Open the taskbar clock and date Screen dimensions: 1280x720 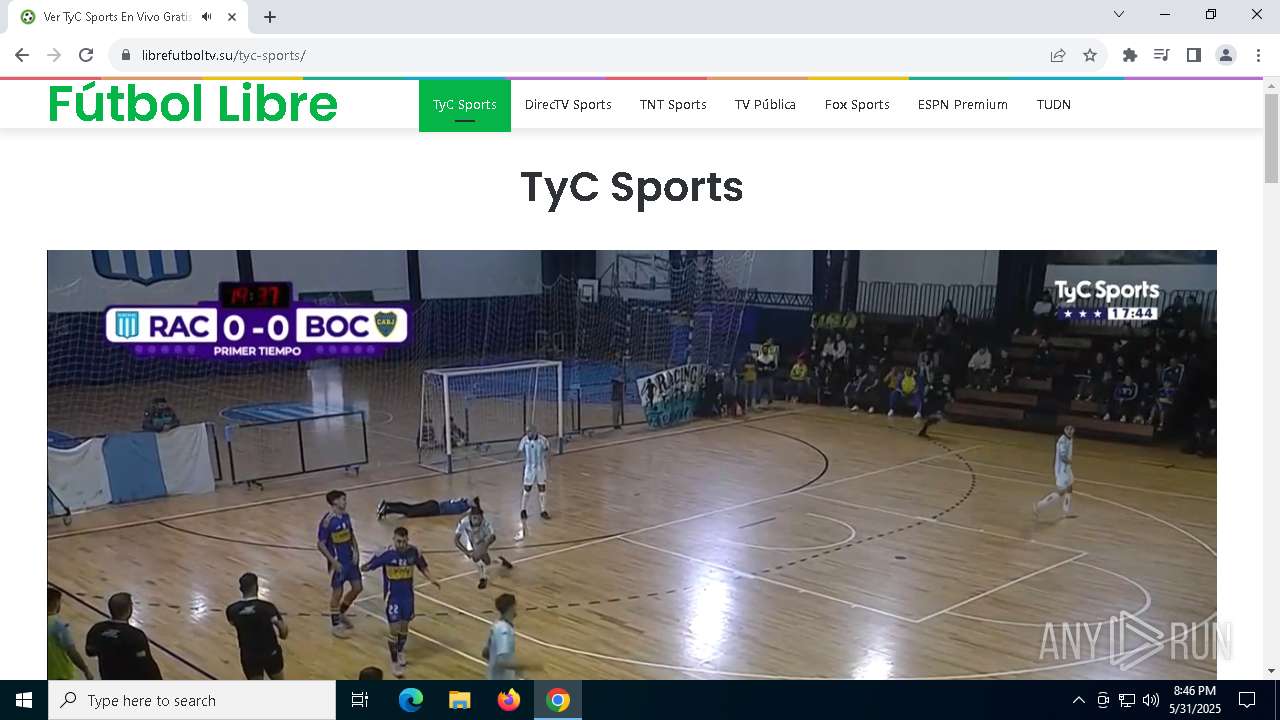click(1195, 700)
